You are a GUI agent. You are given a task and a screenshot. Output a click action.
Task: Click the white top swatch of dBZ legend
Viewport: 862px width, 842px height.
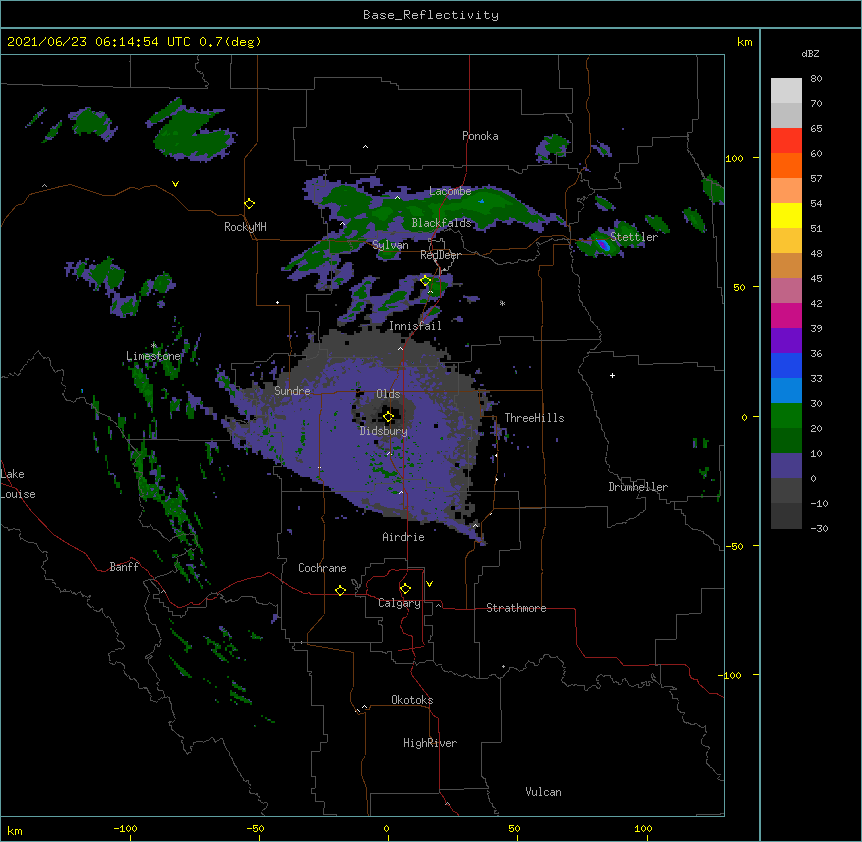pyautogui.click(x=786, y=90)
